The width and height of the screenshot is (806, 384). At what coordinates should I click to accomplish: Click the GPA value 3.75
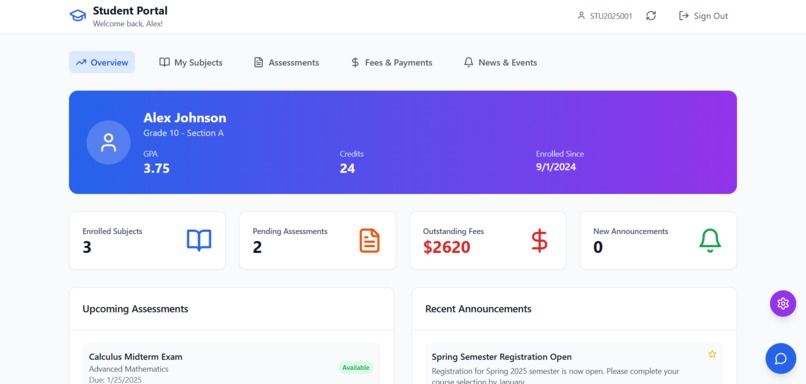(156, 169)
